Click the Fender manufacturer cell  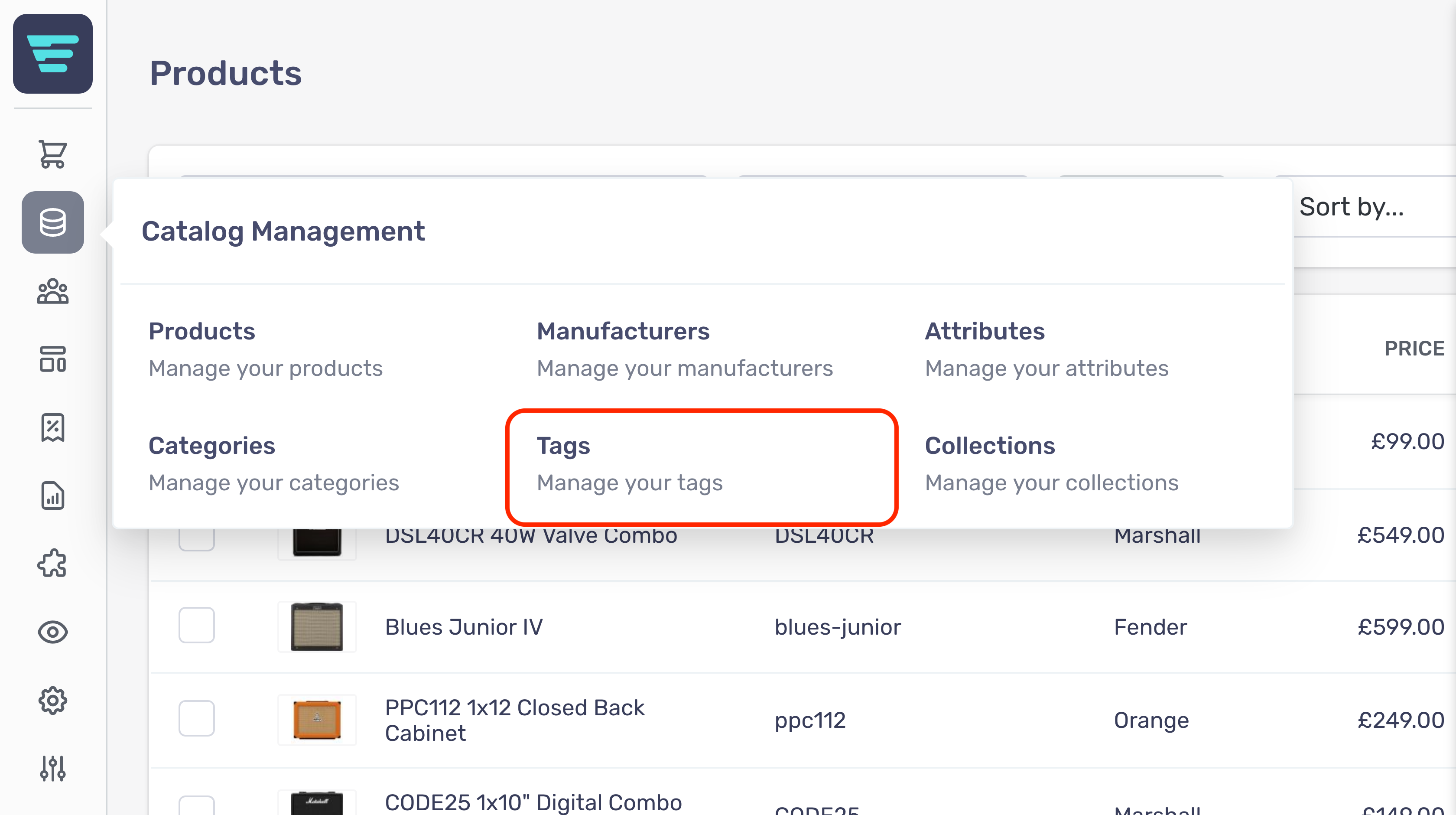1150,627
